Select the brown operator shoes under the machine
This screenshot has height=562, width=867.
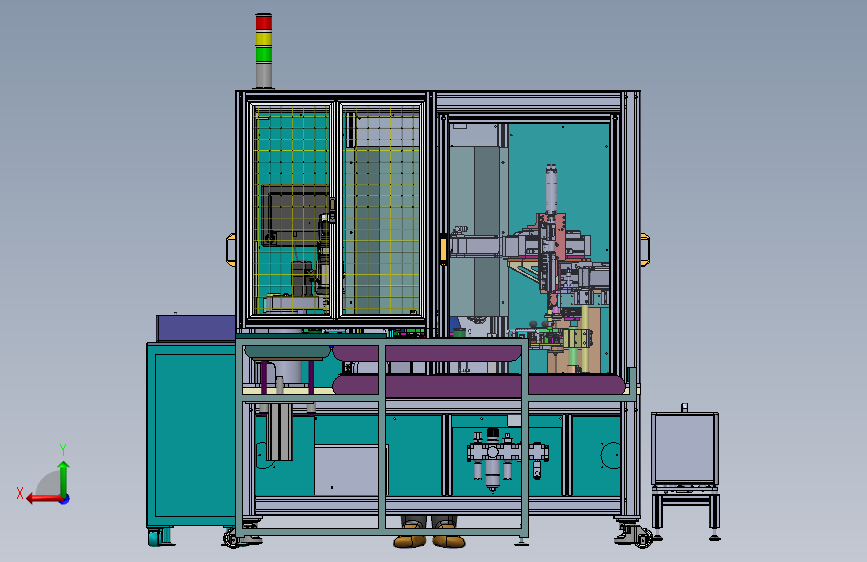pyautogui.click(x=429, y=538)
